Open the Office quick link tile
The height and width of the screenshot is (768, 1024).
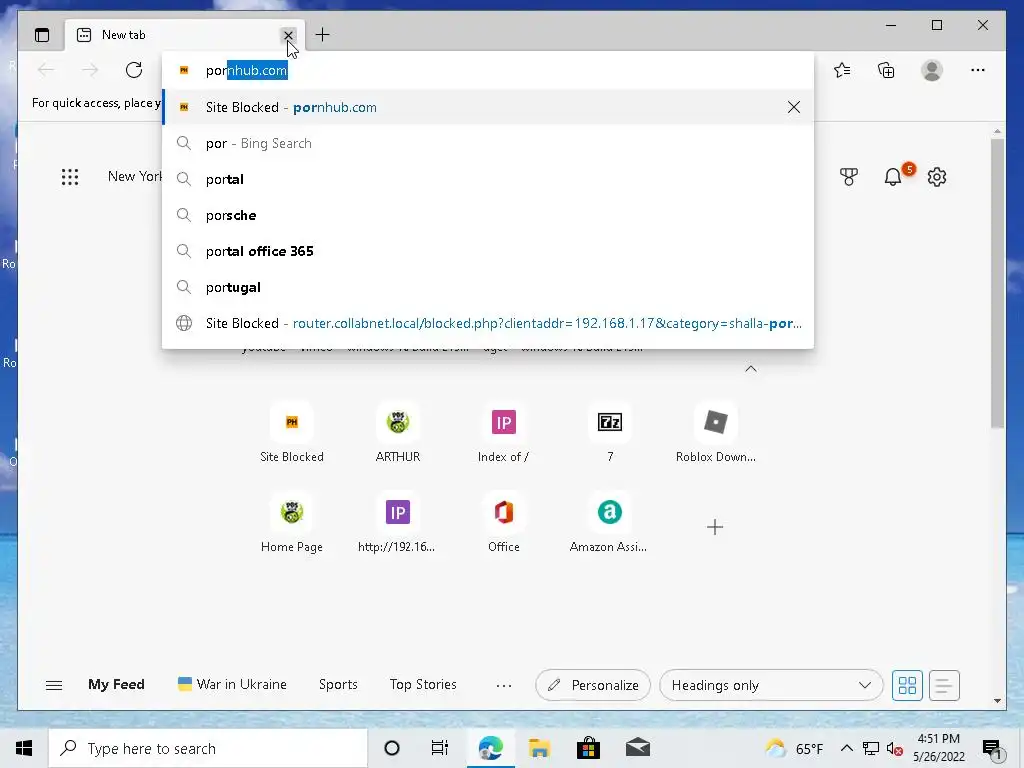(504, 522)
